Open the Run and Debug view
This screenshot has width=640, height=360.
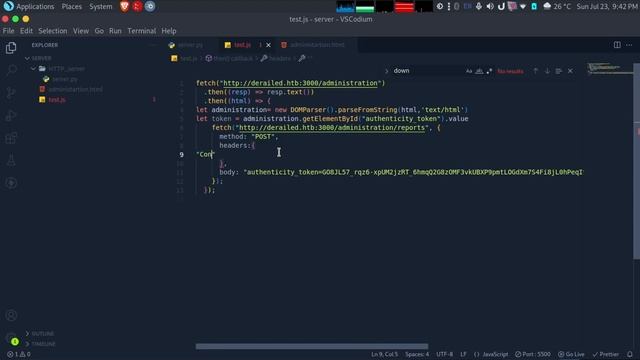[11, 116]
